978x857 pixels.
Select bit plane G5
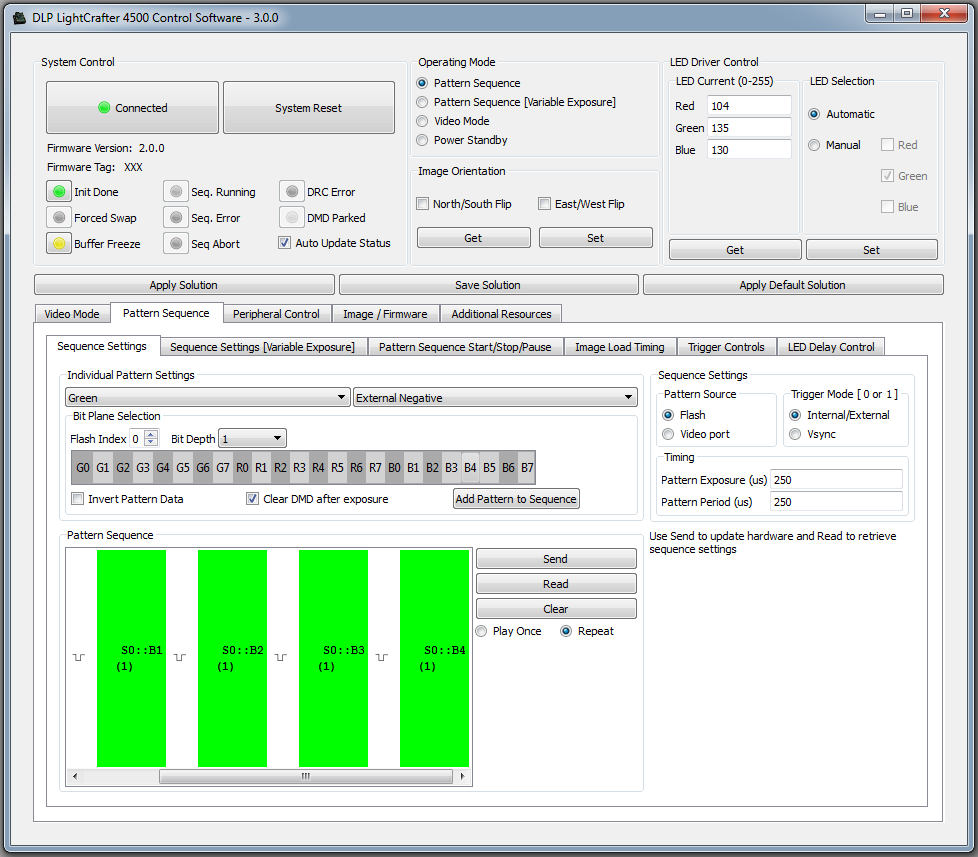click(x=183, y=468)
